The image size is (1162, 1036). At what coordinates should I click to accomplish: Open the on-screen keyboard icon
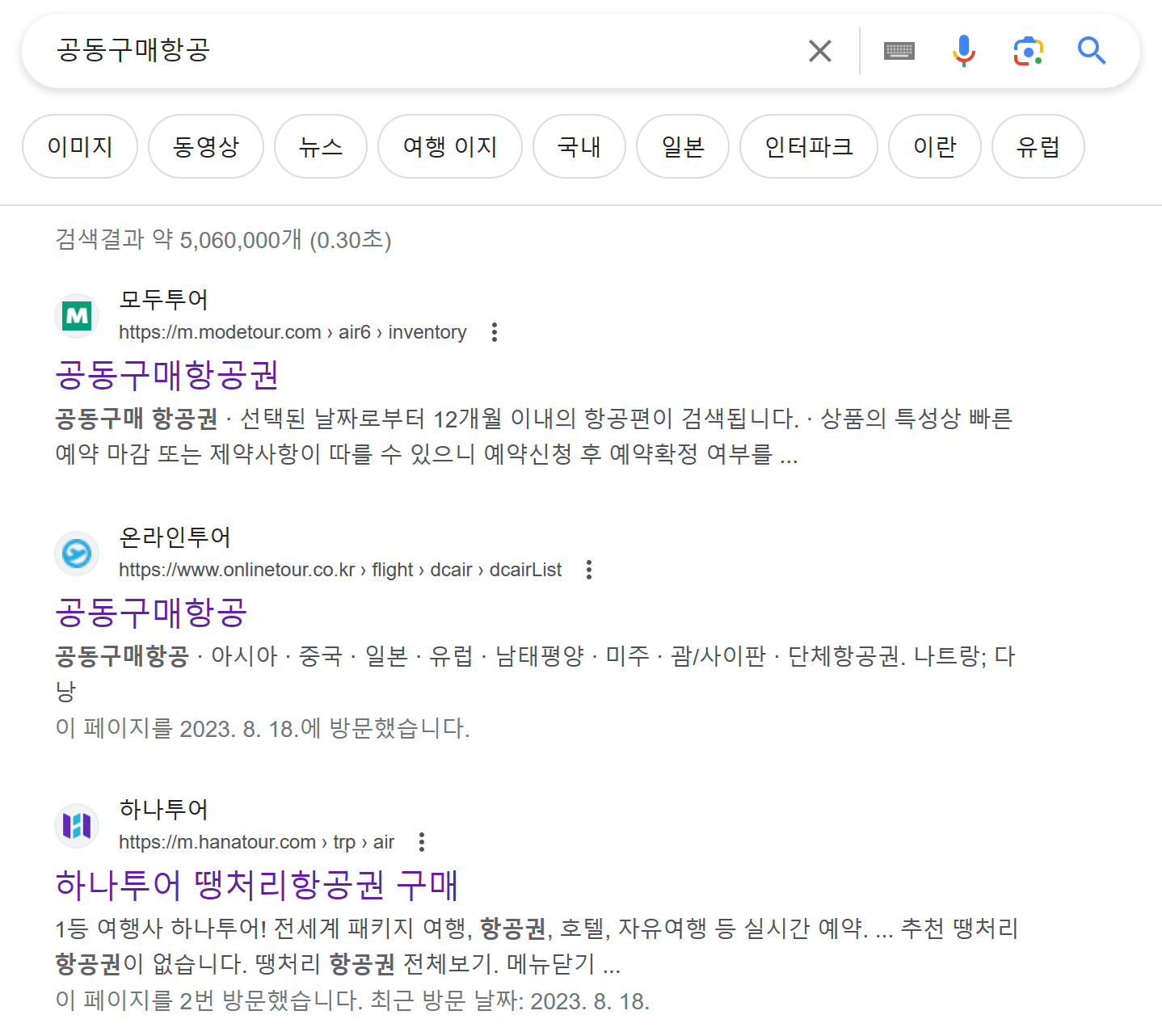899,50
